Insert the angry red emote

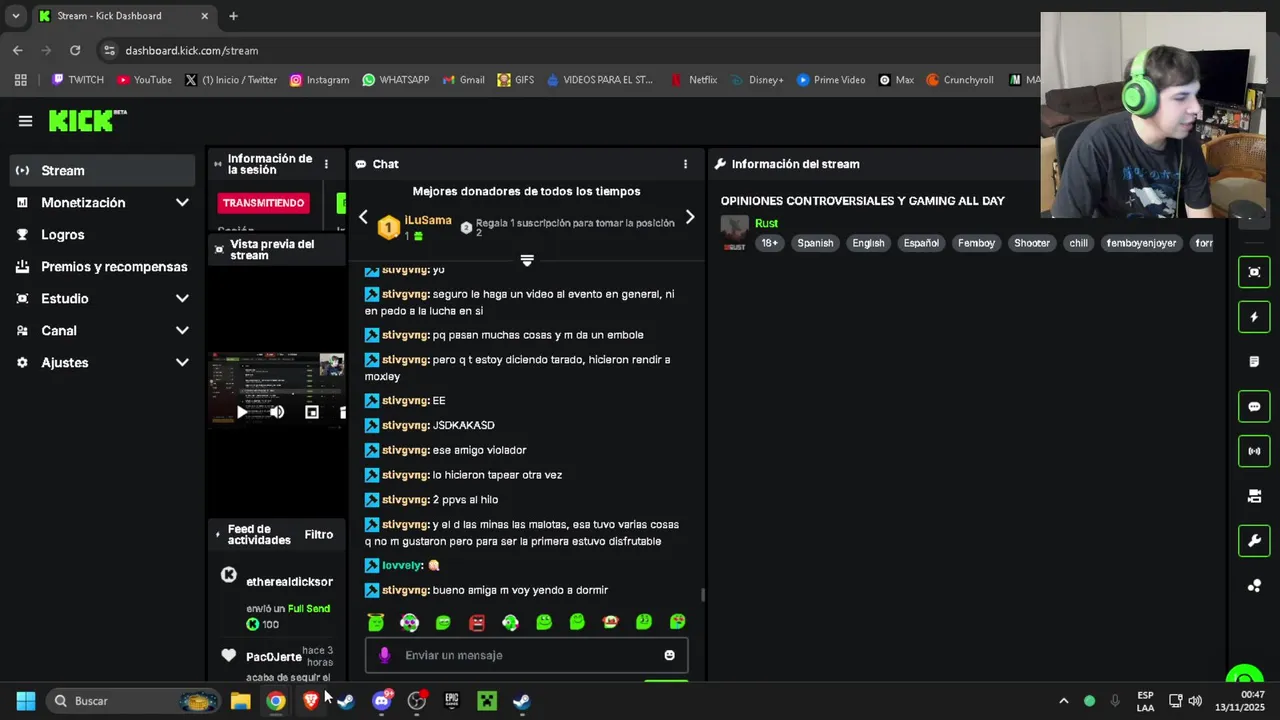(477, 622)
